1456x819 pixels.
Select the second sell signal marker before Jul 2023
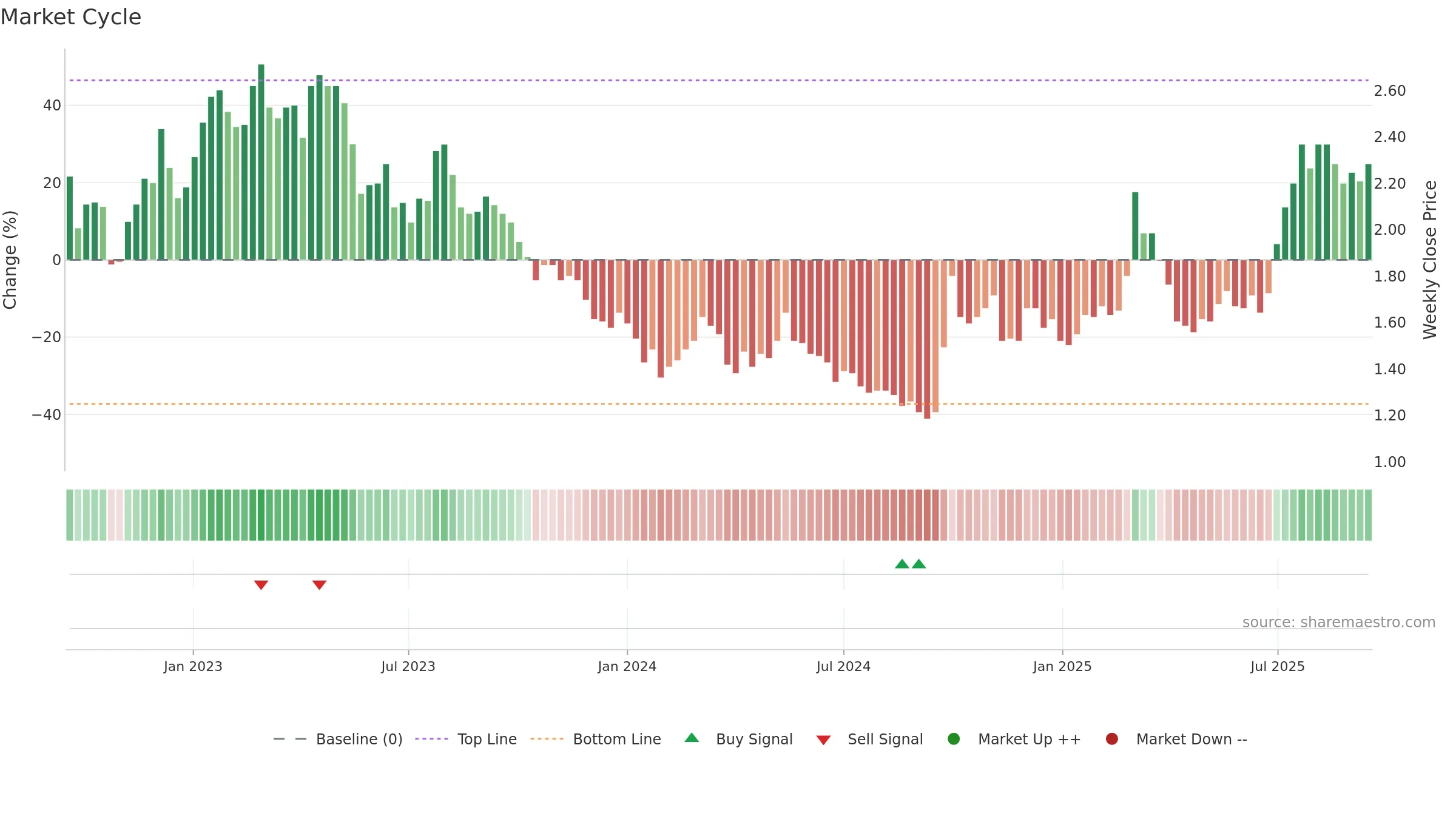319,585
